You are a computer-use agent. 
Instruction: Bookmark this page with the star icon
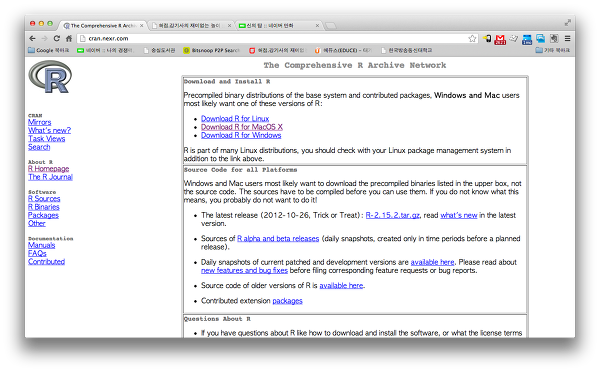[472, 38]
